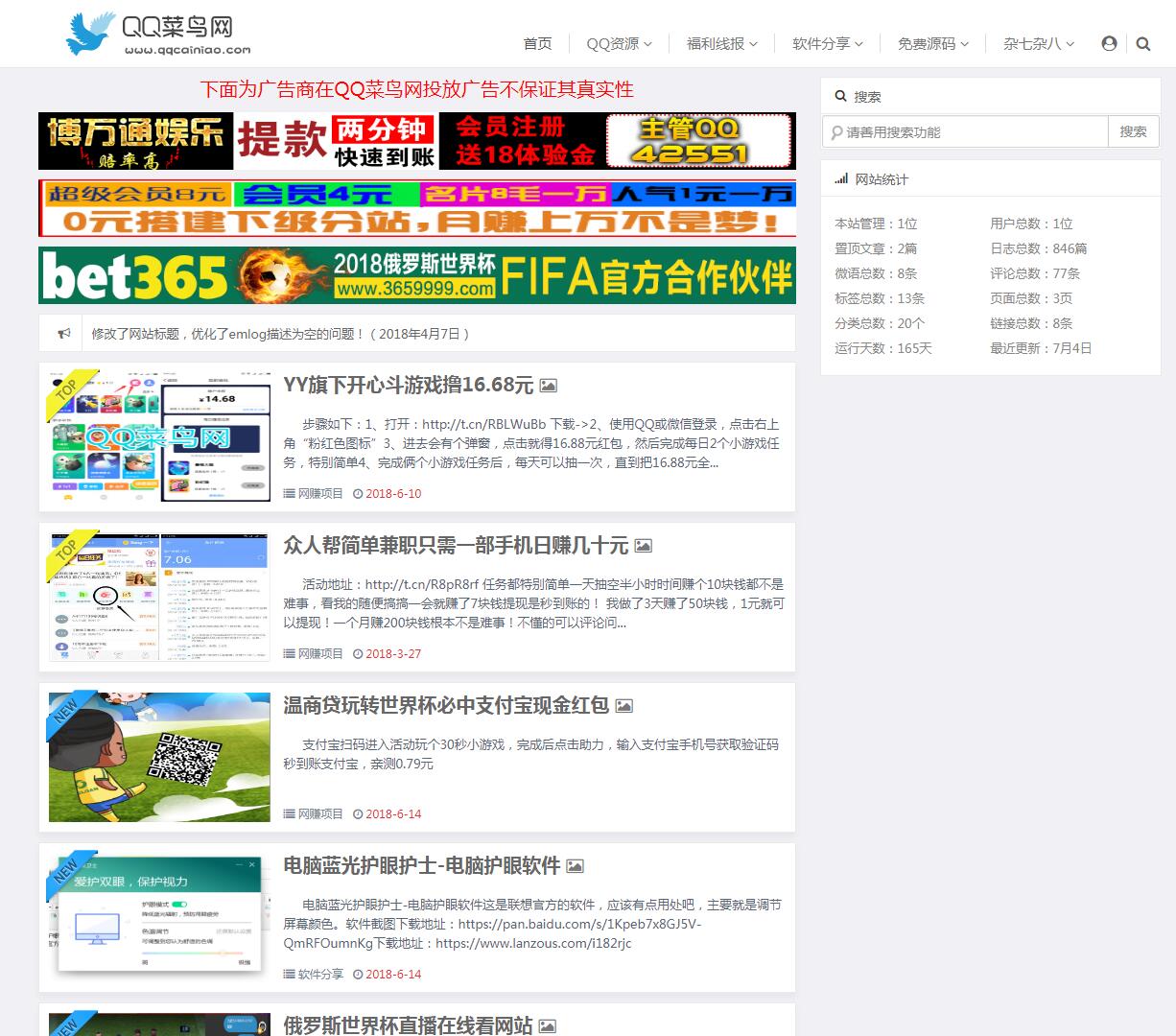Click the bar-chart icon next to 网站统计
The height and width of the screenshot is (1036, 1176).
[x=841, y=179]
